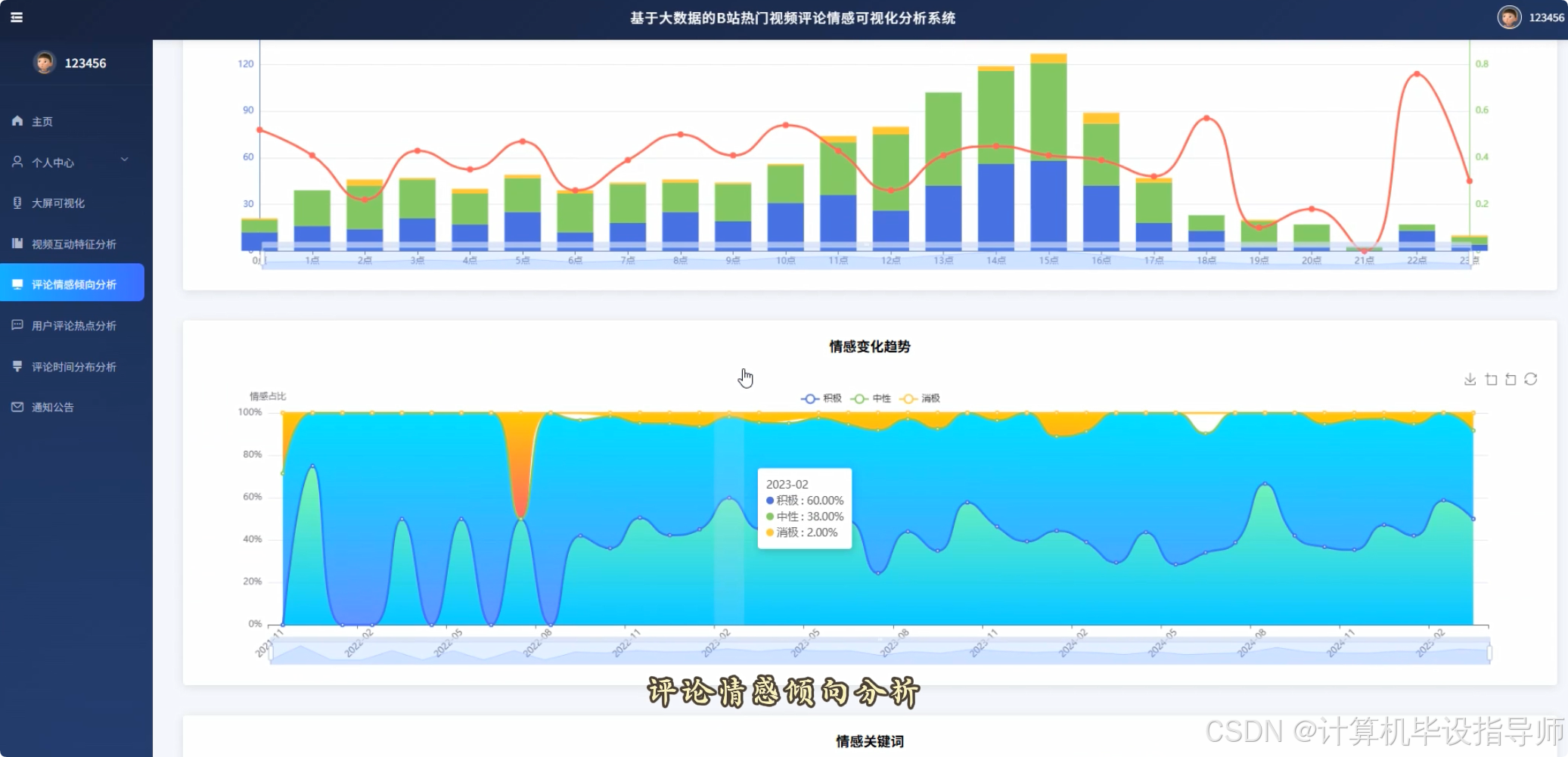
Task: Click the username 123456 in the header
Action: coord(1546,17)
